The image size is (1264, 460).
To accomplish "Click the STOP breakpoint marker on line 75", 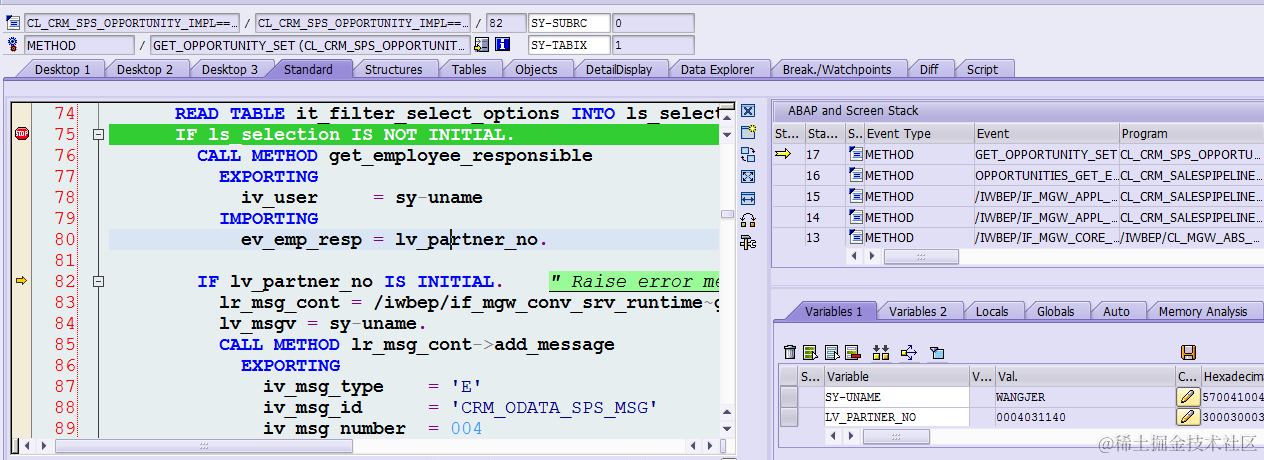I will [x=22, y=135].
